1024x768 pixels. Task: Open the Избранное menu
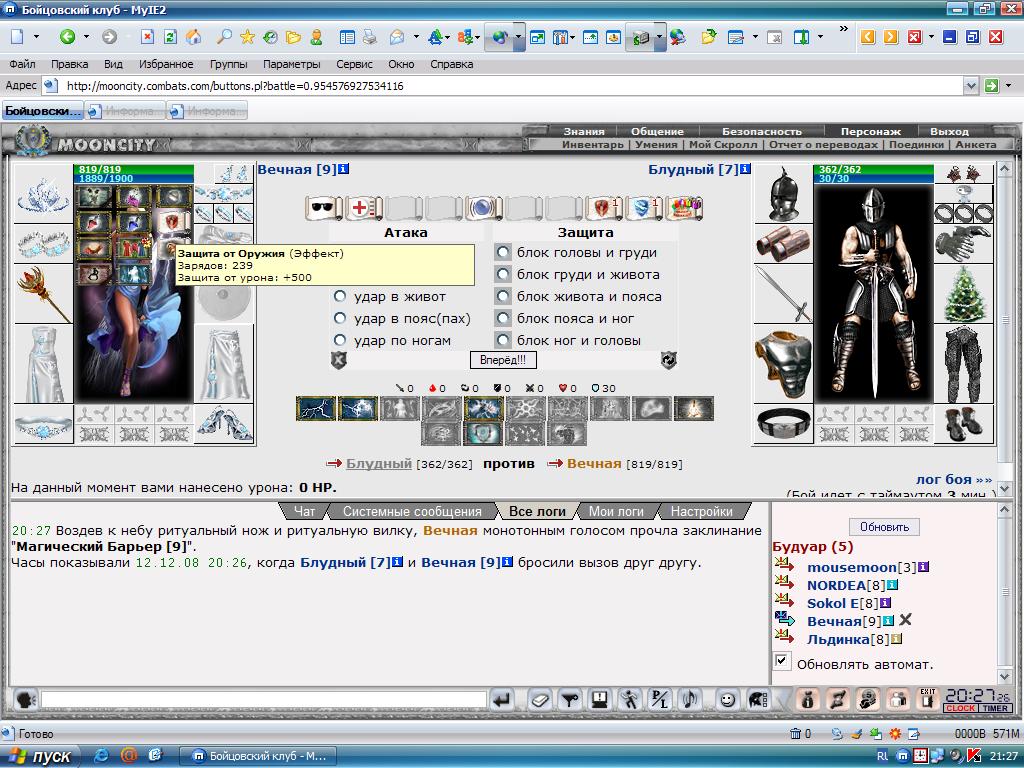click(166, 64)
